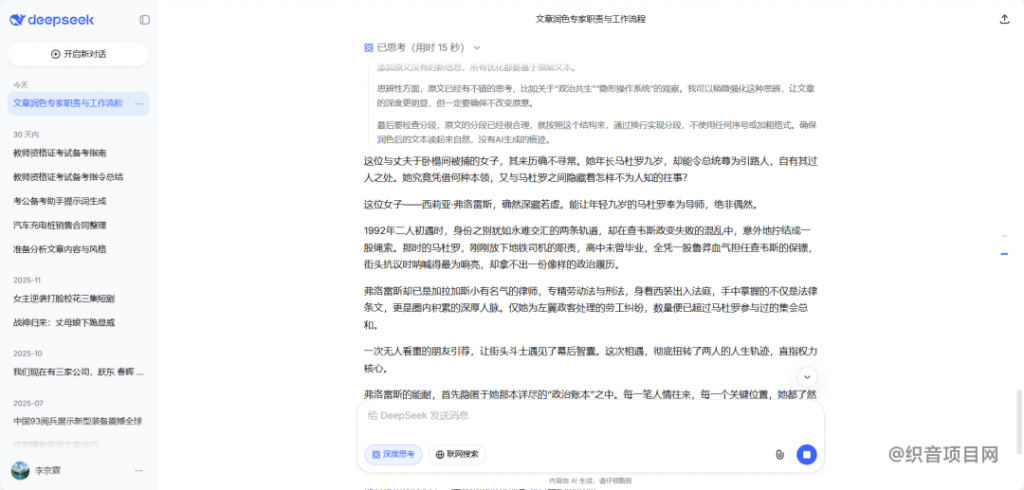
Task: Stop generation with the blue stop button
Action: coord(807,455)
